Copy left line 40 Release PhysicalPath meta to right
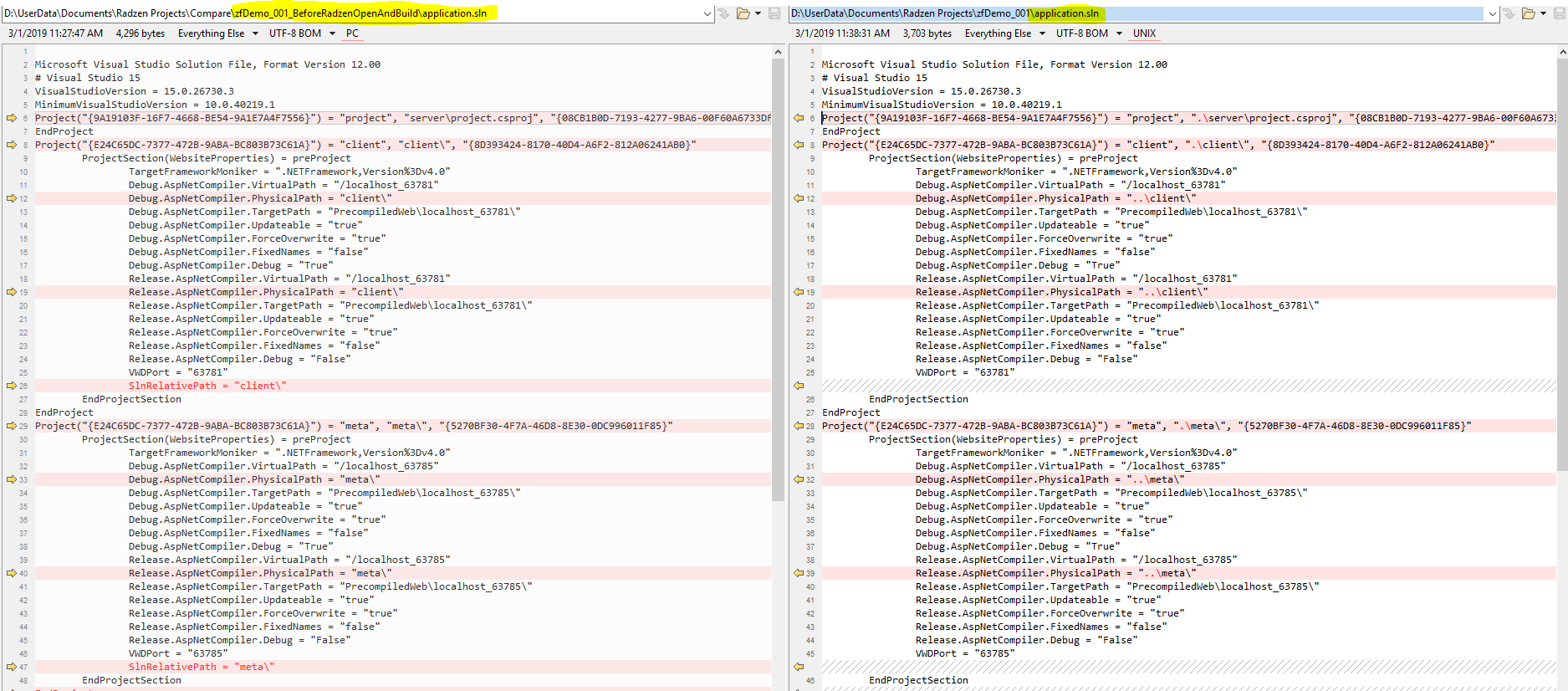1568x691 pixels. (12, 573)
